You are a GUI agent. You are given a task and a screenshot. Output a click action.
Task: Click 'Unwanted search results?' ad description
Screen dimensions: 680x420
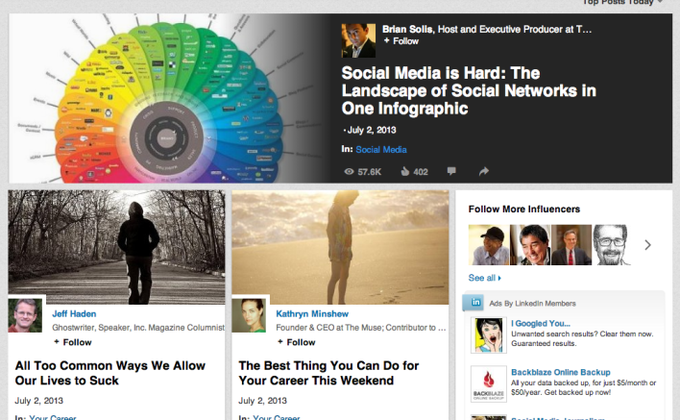pos(582,339)
